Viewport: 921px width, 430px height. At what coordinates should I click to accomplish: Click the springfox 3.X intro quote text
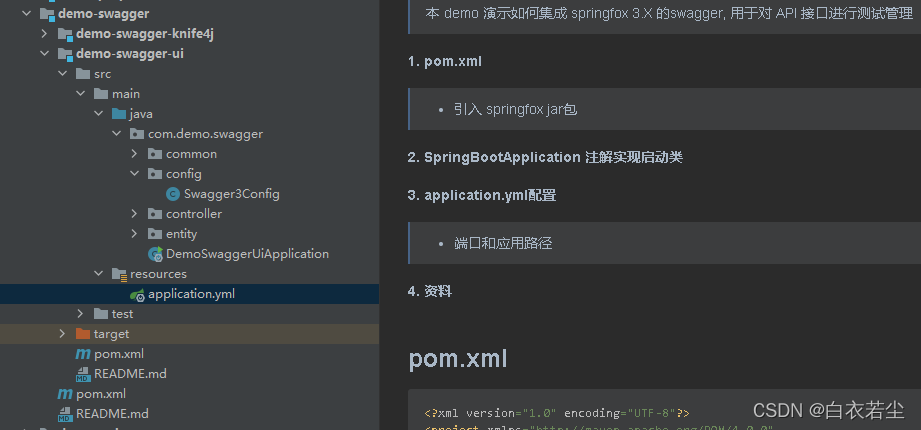(668, 14)
